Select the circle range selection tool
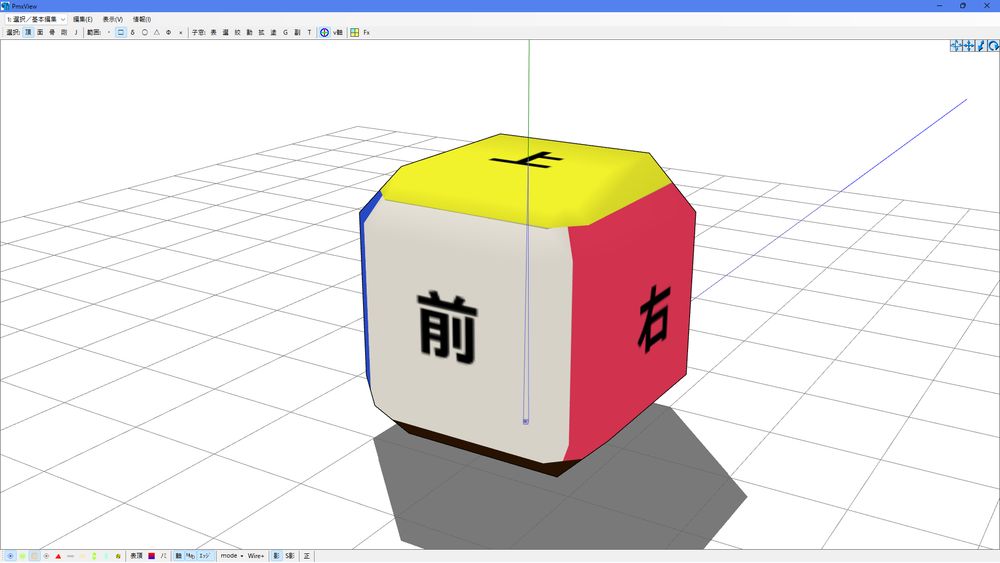 (145, 32)
